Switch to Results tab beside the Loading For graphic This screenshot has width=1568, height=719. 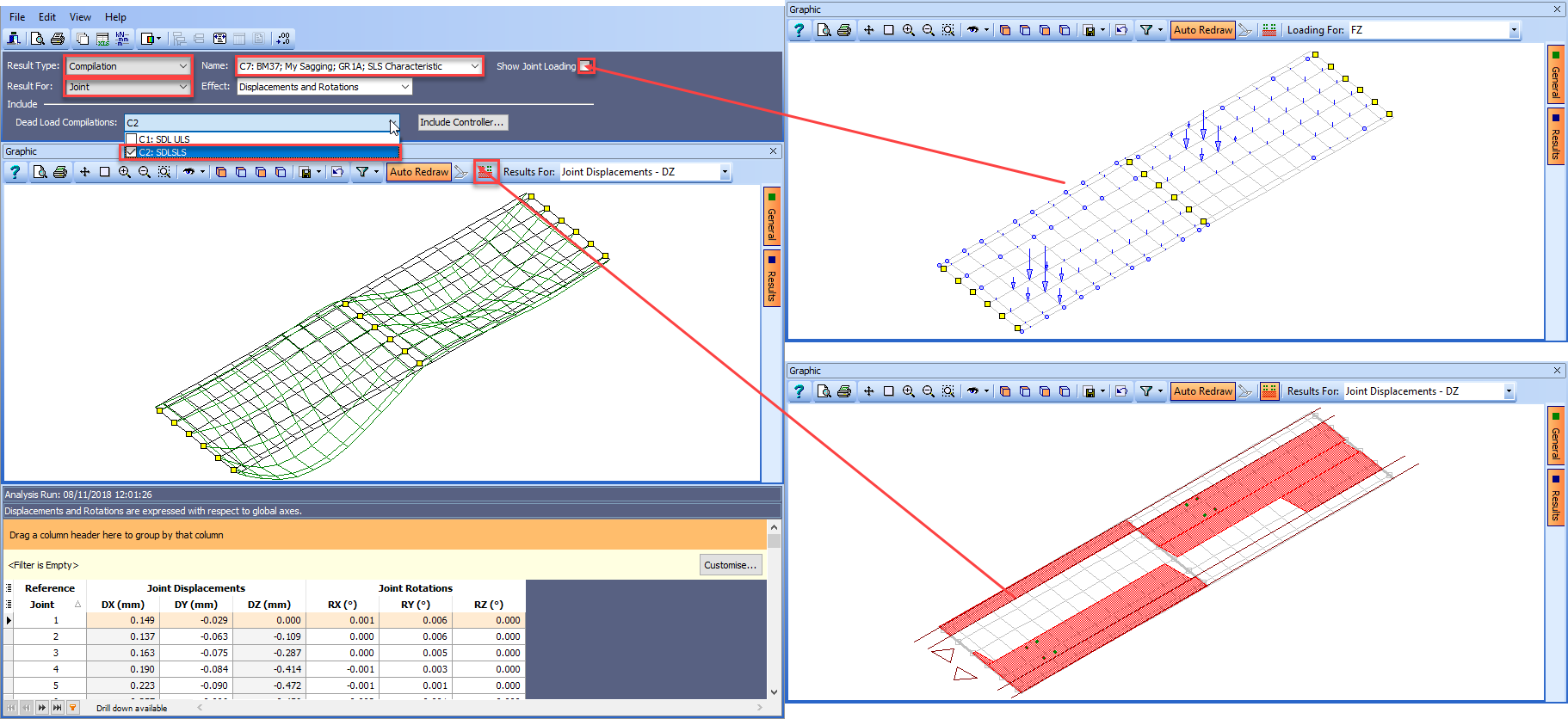(1555, 136)
